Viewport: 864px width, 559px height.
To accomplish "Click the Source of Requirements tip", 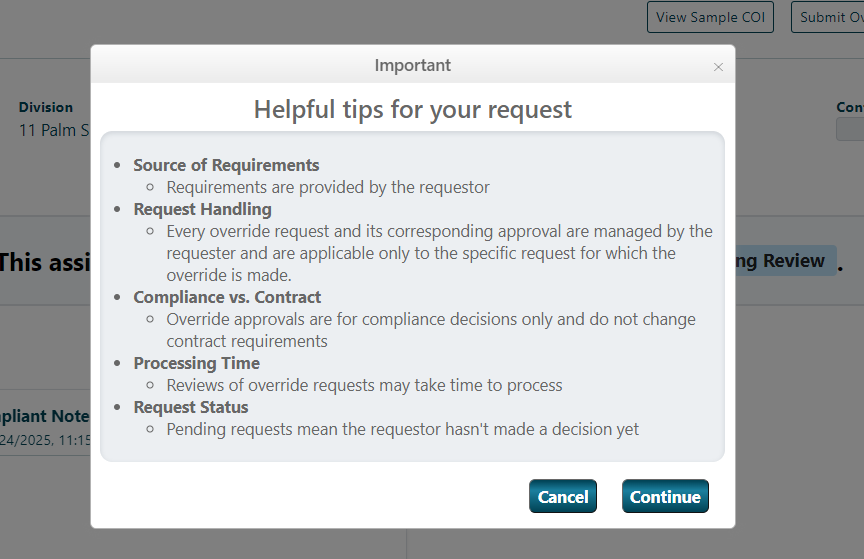I will [226, 165].
